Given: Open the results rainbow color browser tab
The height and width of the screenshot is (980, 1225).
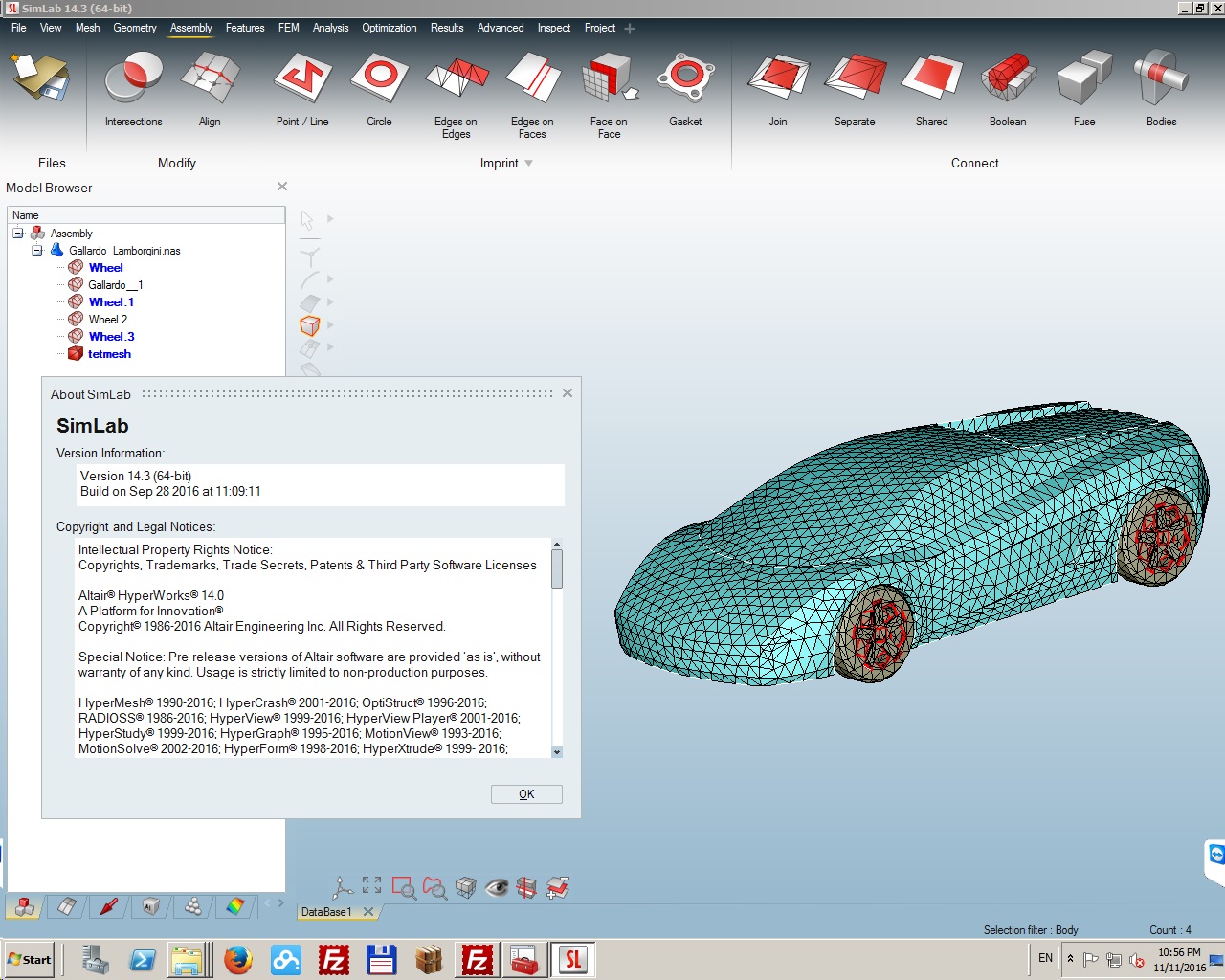Looking at the screenshot, I should pos(235,906).
